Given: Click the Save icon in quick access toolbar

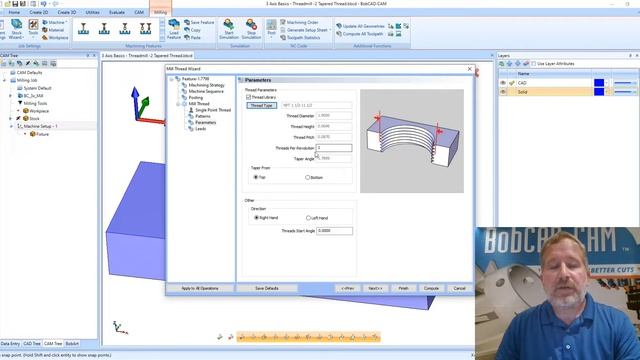Looking at the screenshot, I should [15, 4].
